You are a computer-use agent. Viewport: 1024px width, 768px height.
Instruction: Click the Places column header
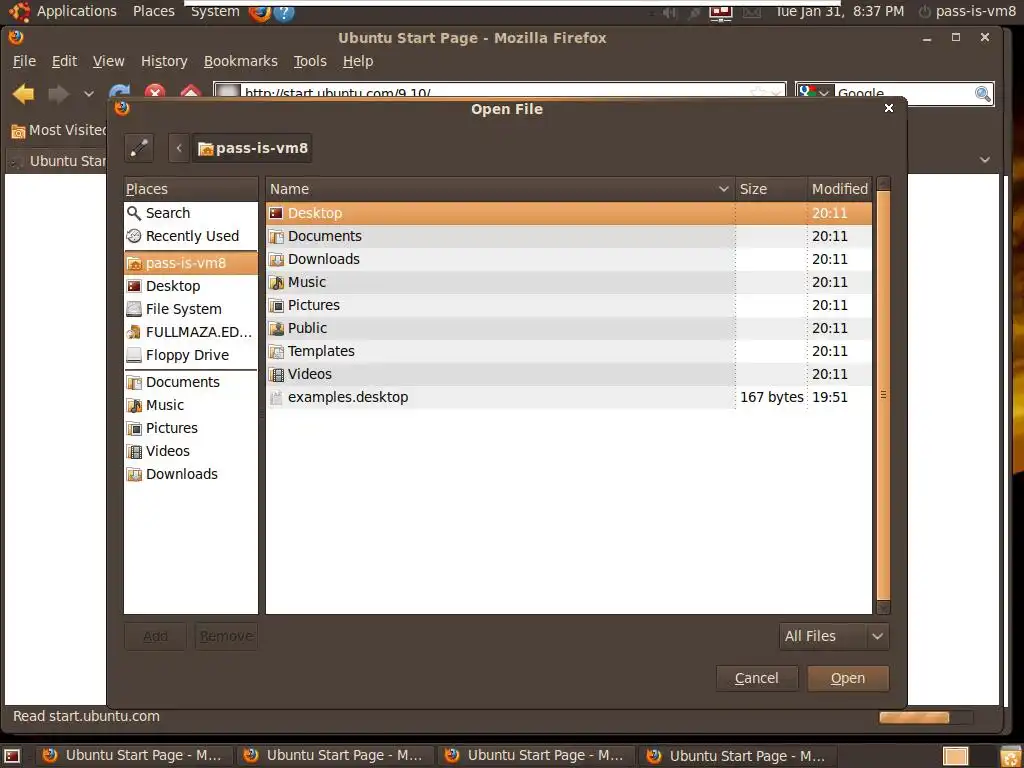coord(191,189)
